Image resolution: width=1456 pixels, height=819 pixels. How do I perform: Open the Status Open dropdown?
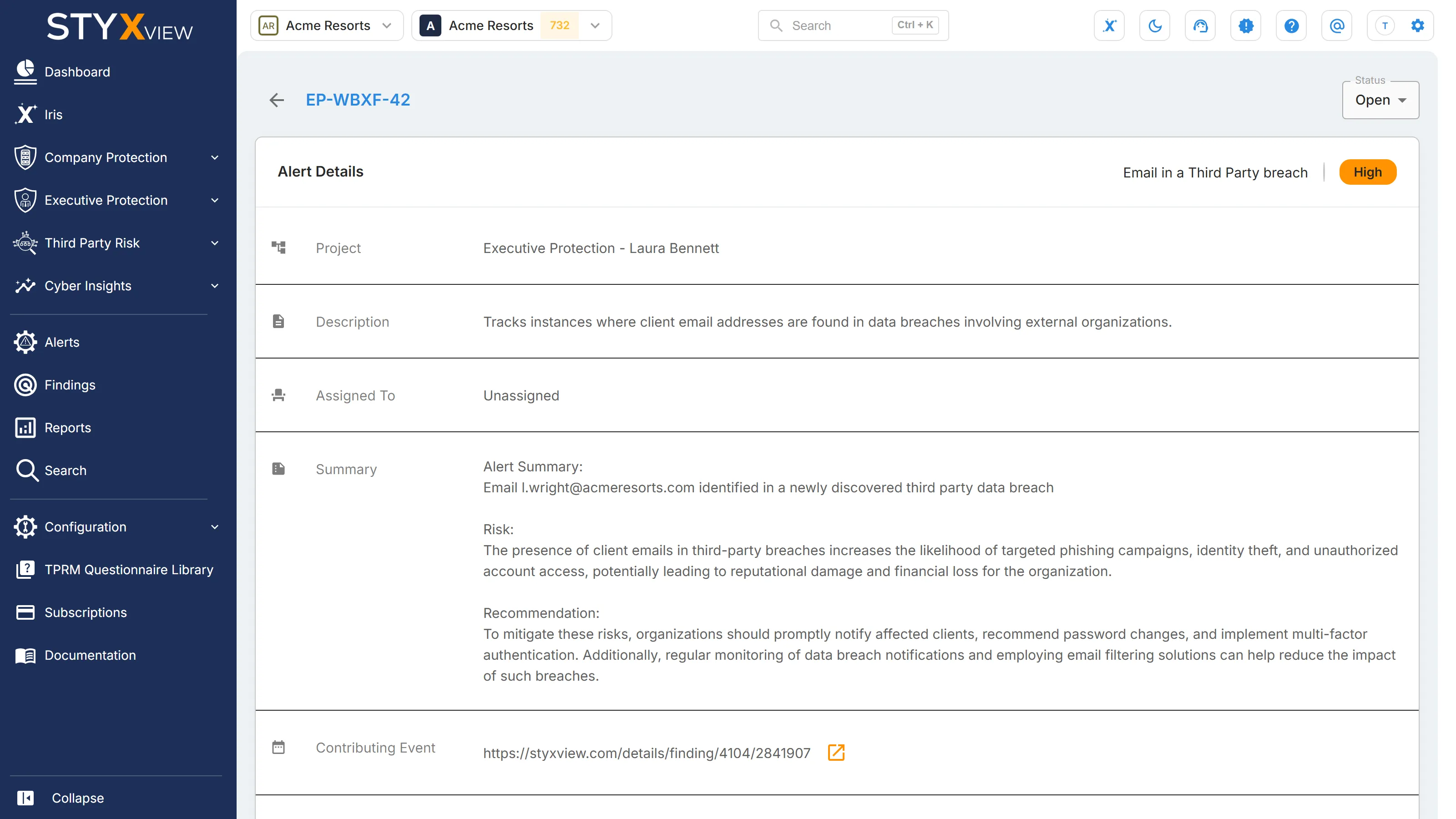(x=1380, y=100)
